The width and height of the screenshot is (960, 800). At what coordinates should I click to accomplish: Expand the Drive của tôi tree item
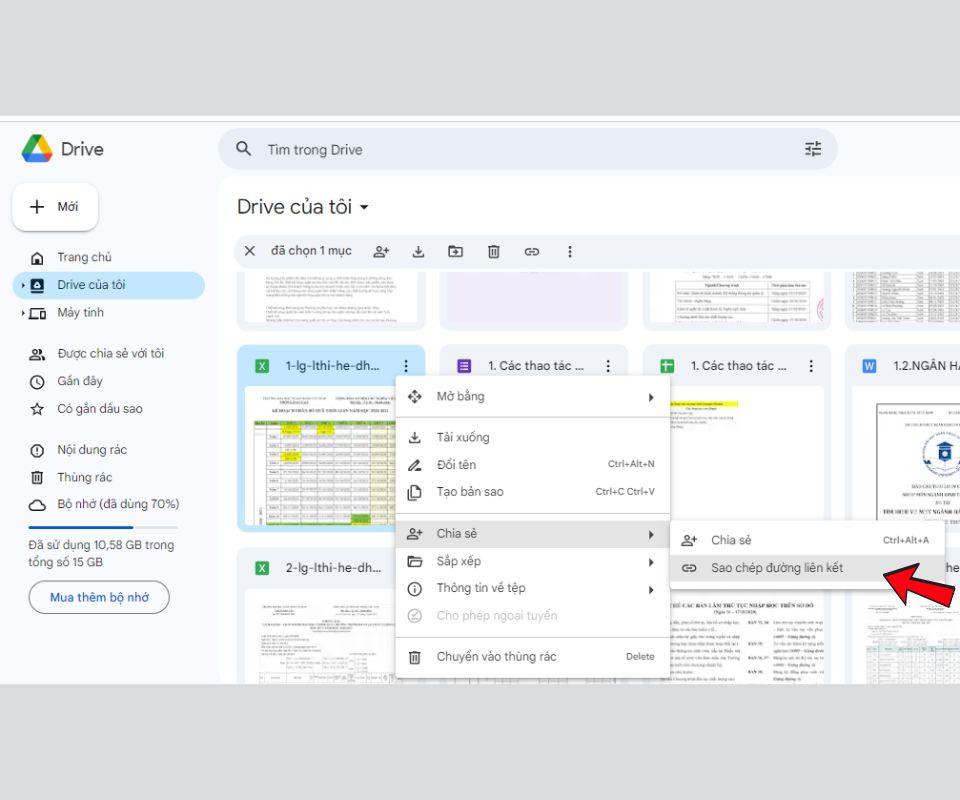[23, 286]
